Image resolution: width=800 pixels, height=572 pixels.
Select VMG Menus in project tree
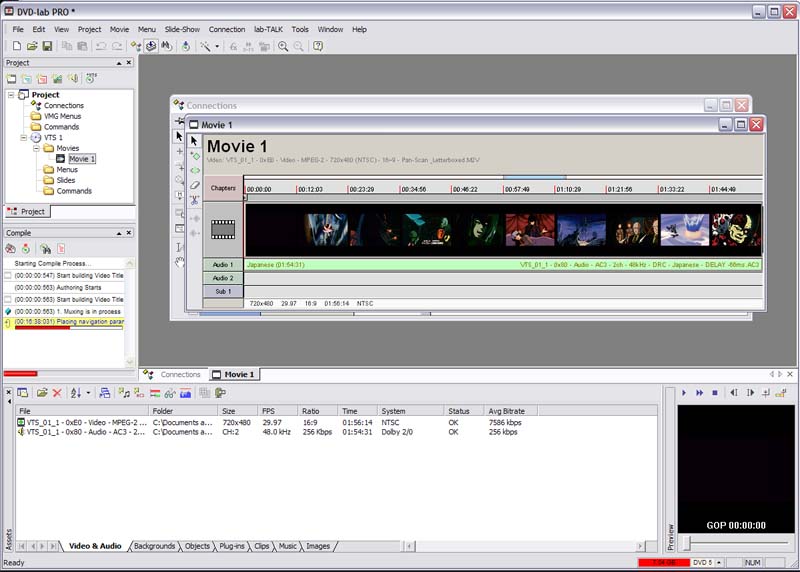[x=62, y=116]
